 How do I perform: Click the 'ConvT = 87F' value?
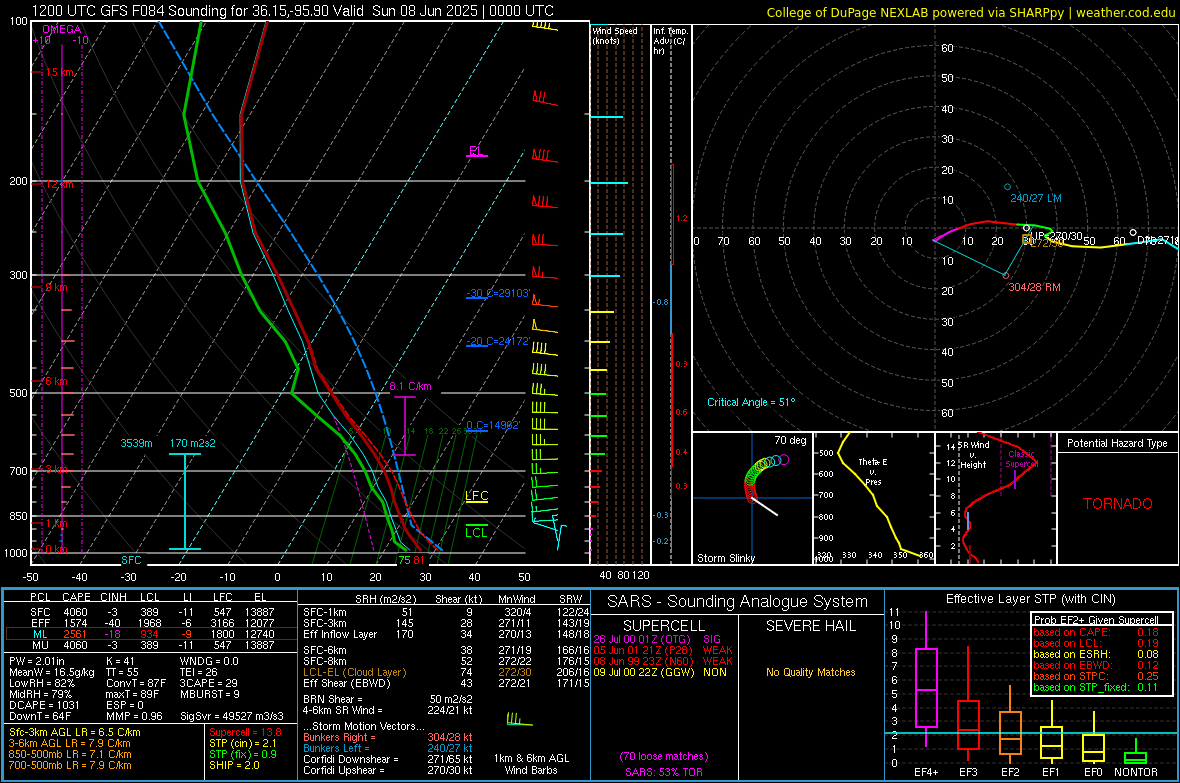135,683
